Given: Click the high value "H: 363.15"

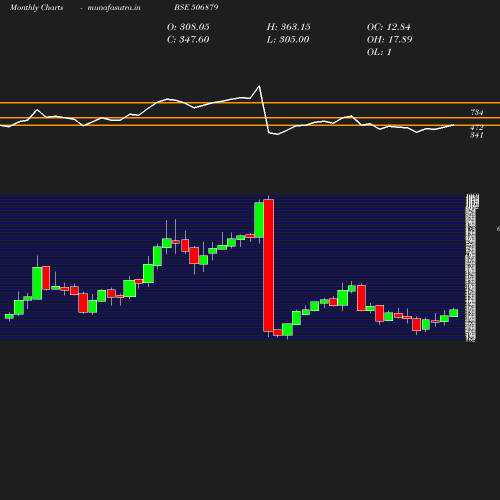Looking at the screenshot, I should 288,27.
